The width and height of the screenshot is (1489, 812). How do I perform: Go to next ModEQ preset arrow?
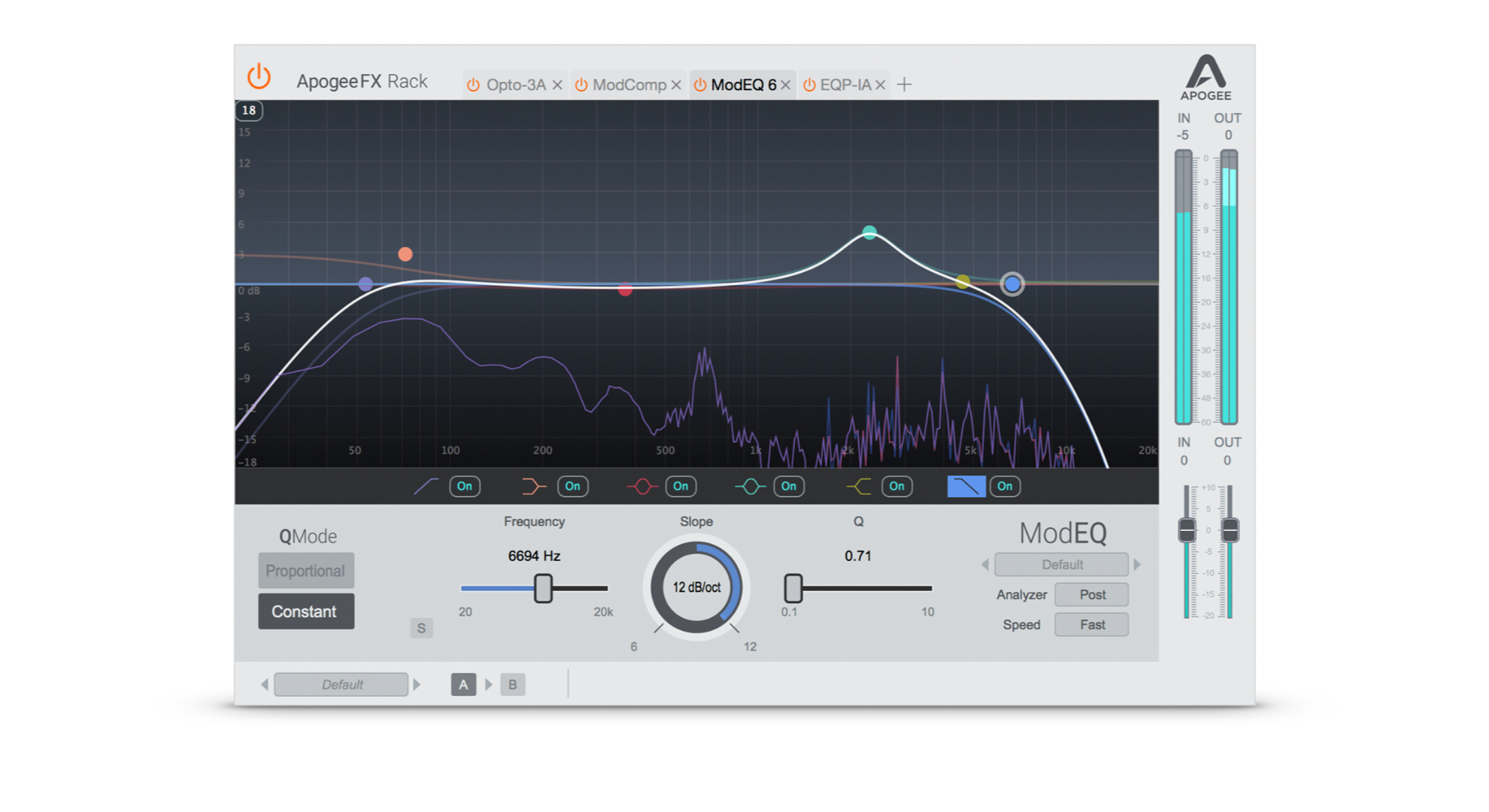click(x=1137, y=565)
